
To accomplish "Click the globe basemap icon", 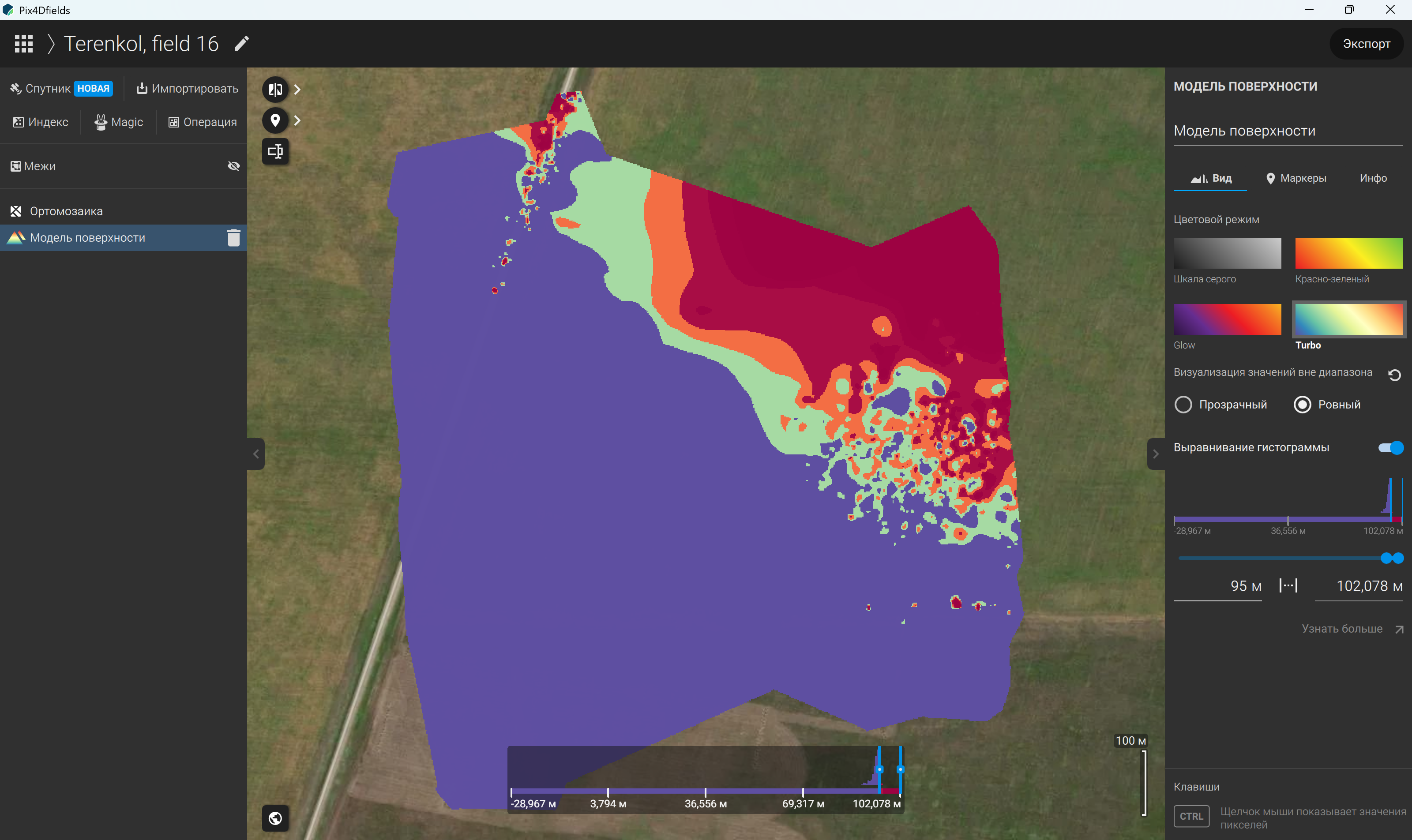I will click(275, 818).
